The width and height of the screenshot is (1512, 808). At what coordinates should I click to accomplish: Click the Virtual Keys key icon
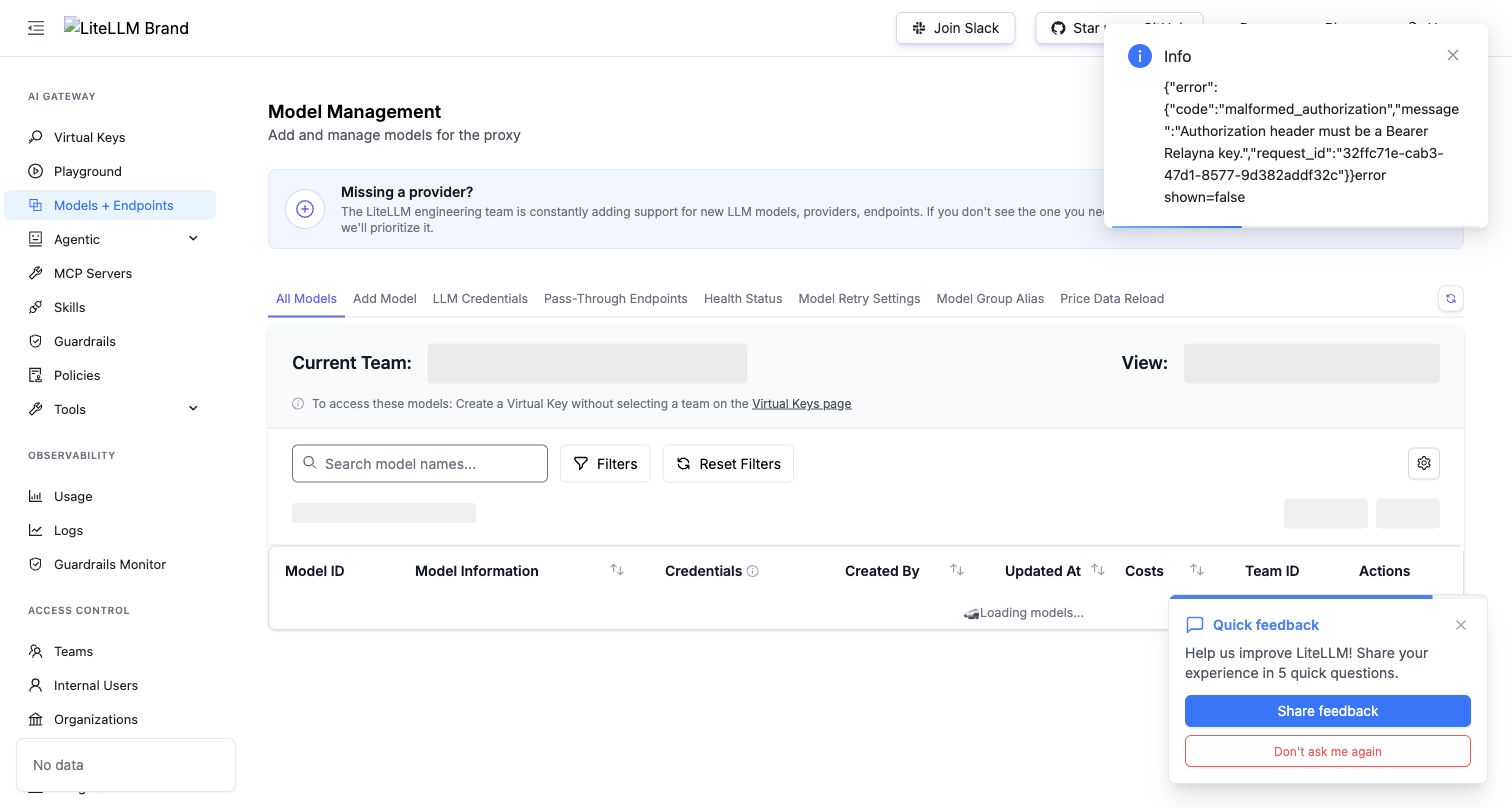[x=36, y=137]
